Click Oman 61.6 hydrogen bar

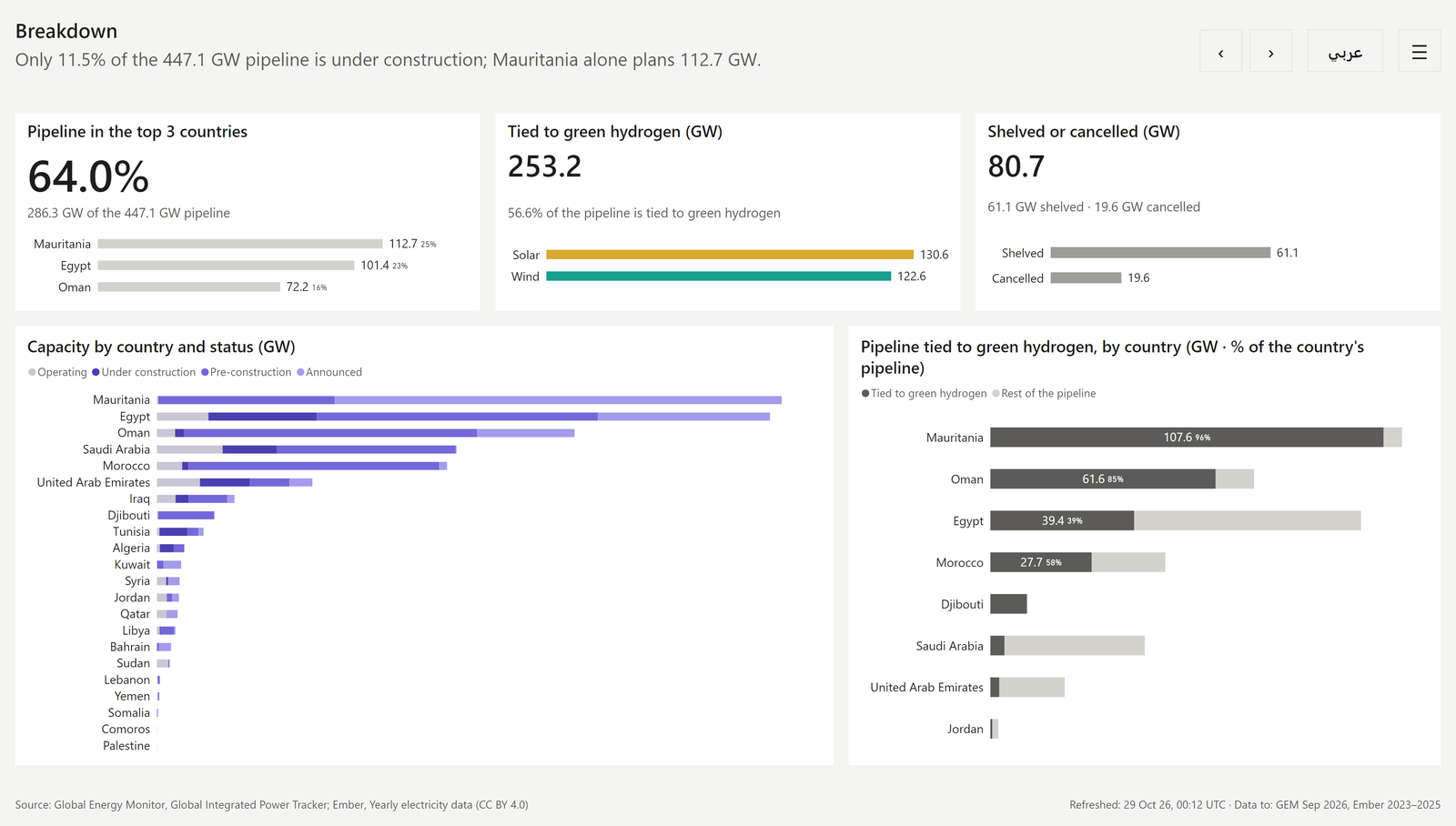(x=1103, y=478)
